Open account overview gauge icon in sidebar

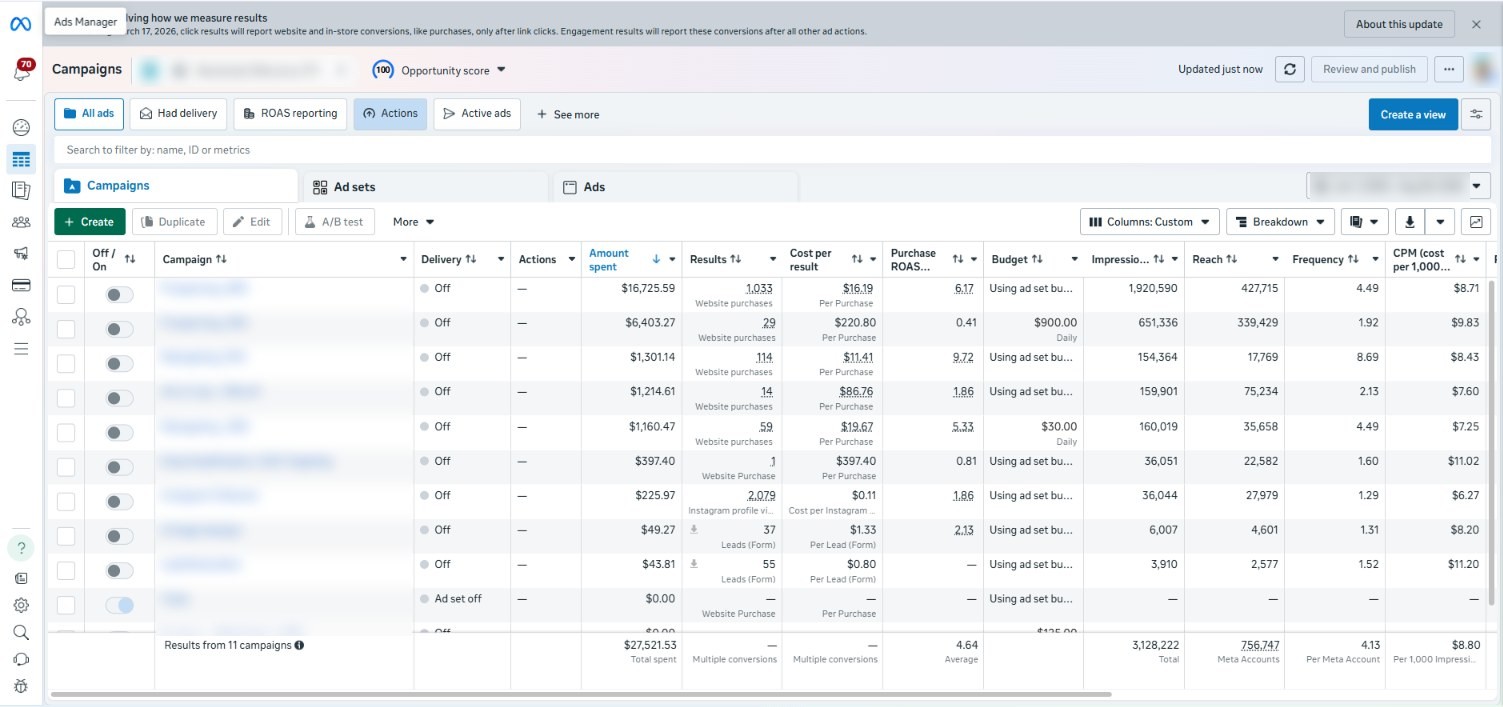[21, 127]
